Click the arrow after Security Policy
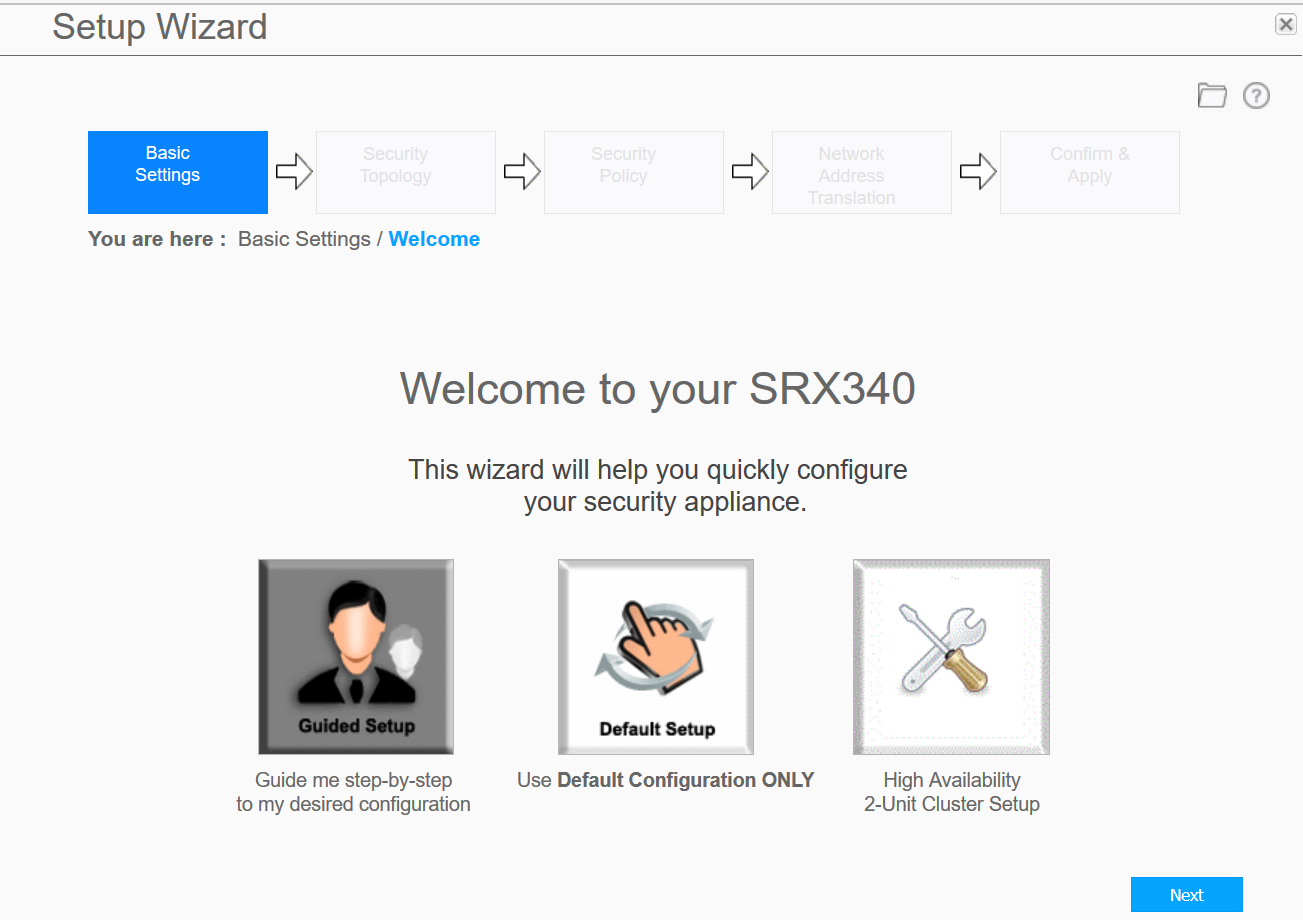The width and height of the screenshot is (1303, 920). coord(750,172)
